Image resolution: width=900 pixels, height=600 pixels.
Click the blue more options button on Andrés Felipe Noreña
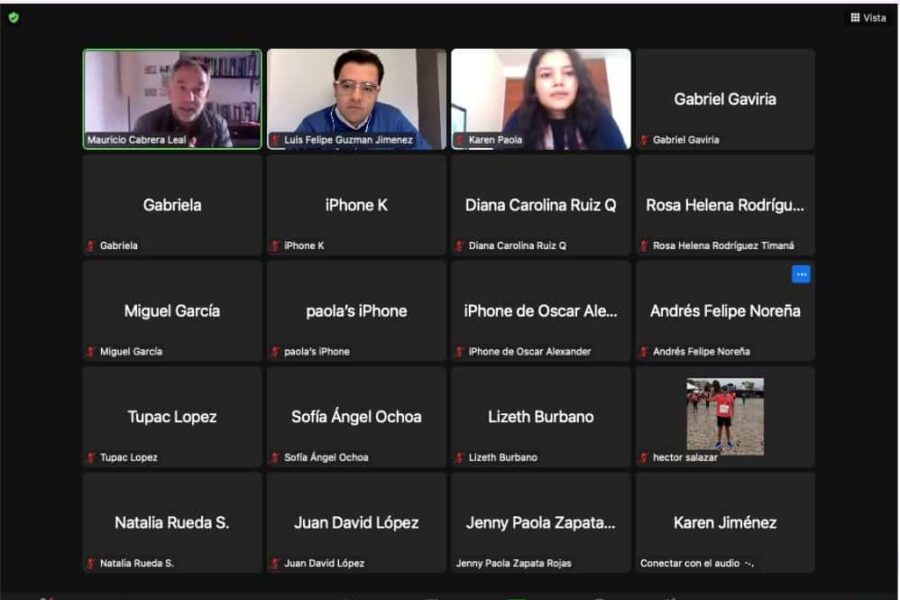[801, 274]
